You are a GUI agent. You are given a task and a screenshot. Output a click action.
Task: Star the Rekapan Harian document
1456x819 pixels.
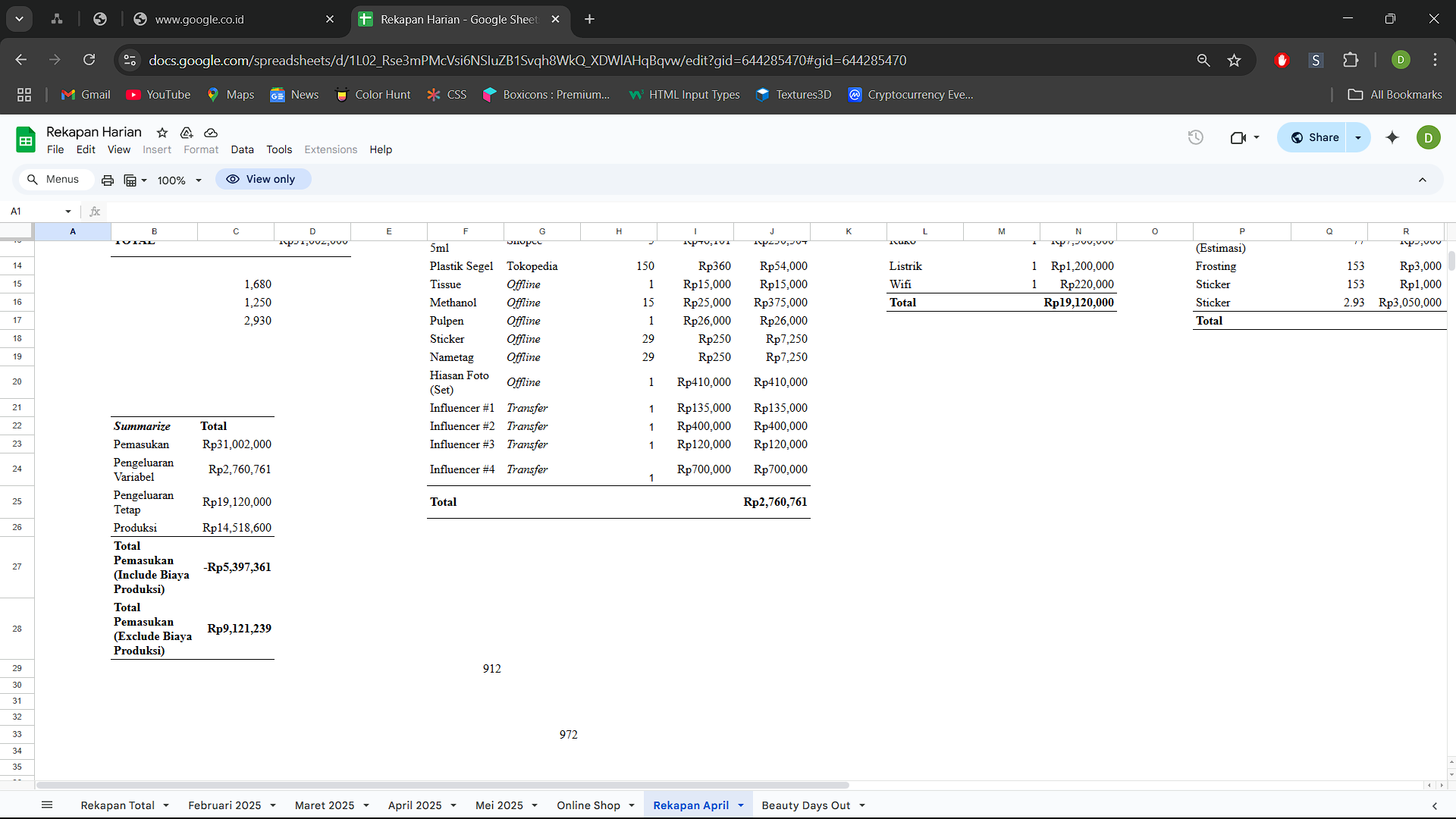pyautogui.click(x=162, y=133)
